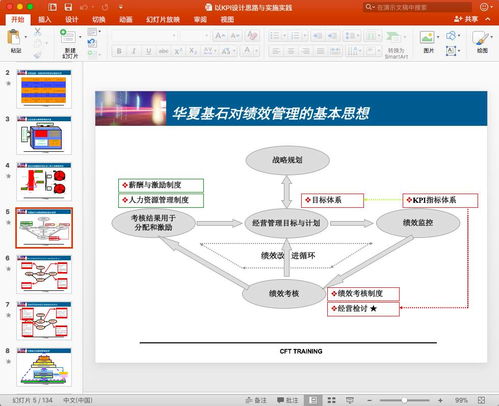This screenshot has height=406, width=499.
Task: Click the 99% zoom level
Action: coord(461,400)
